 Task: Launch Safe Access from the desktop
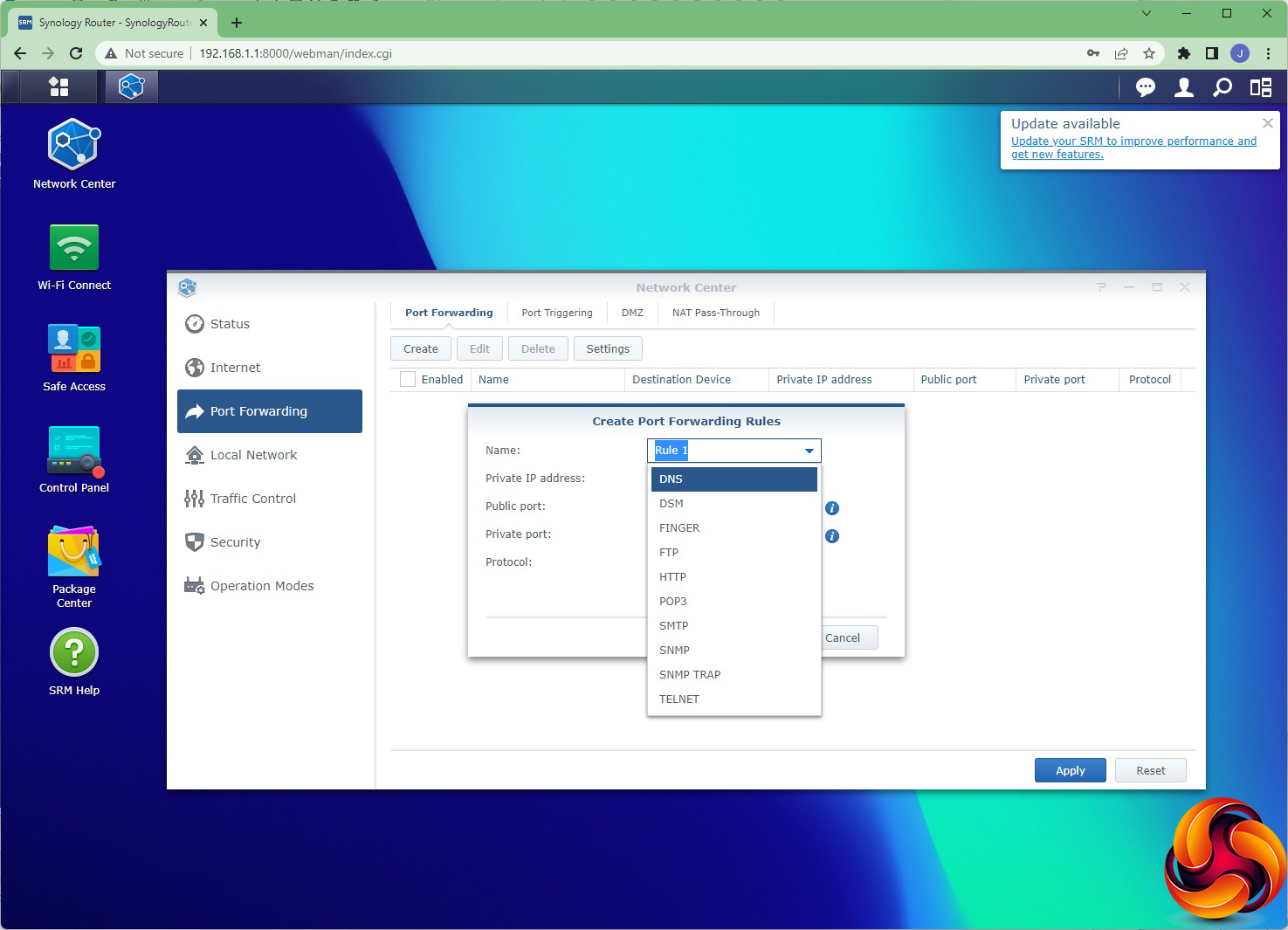[74, 358]
